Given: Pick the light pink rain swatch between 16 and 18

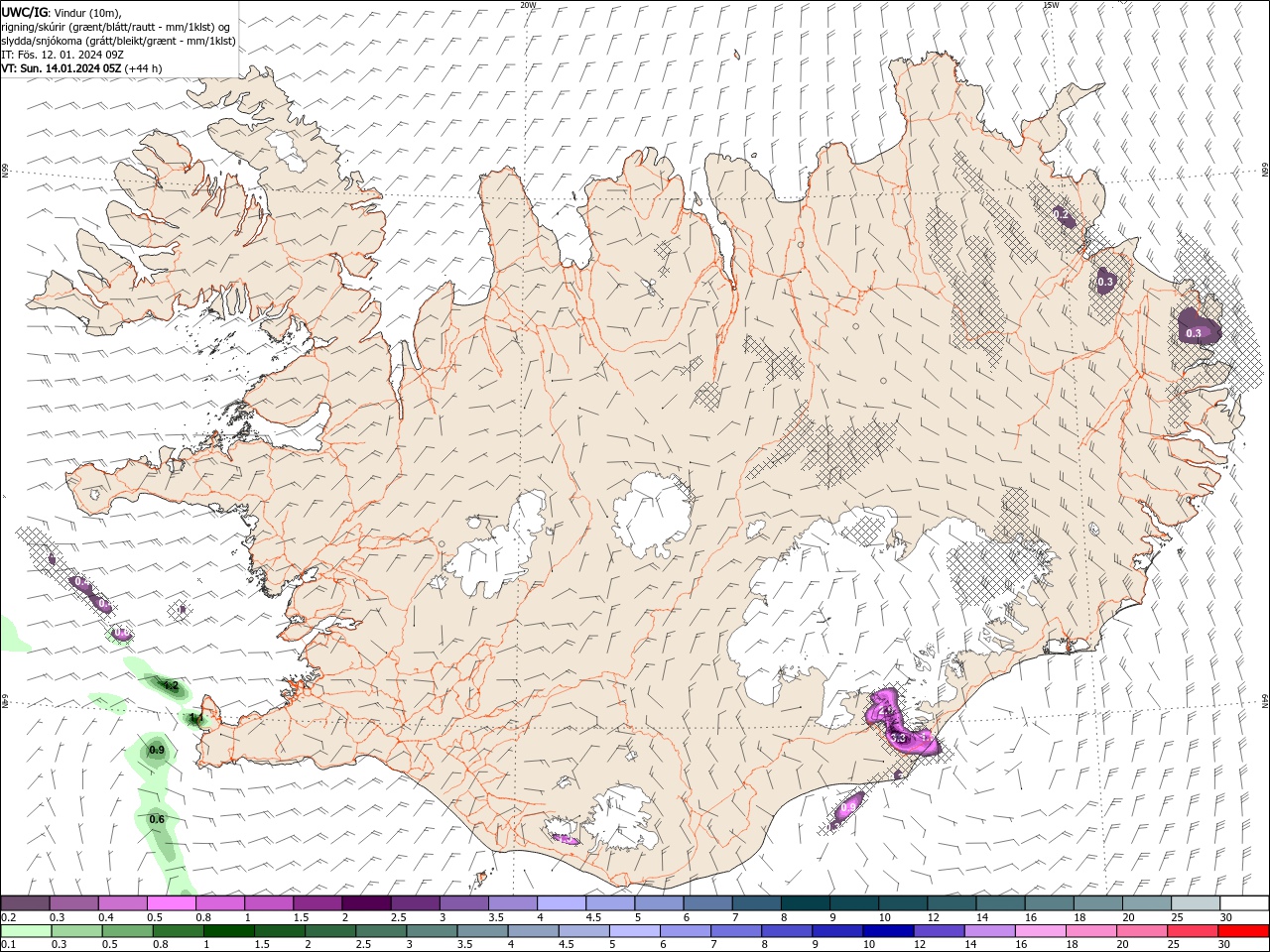Looking at the screenshot, I should click(1041, 931).
